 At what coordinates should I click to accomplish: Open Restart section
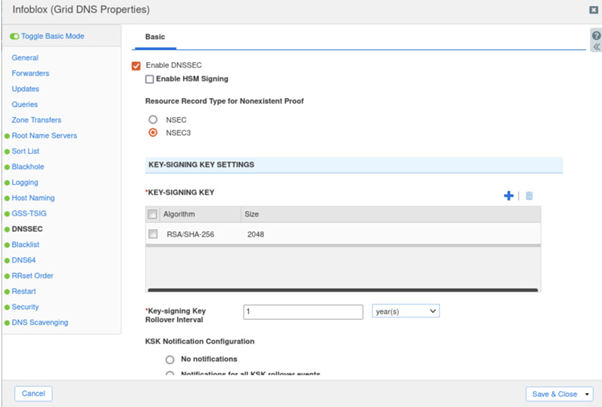point(24,291)
